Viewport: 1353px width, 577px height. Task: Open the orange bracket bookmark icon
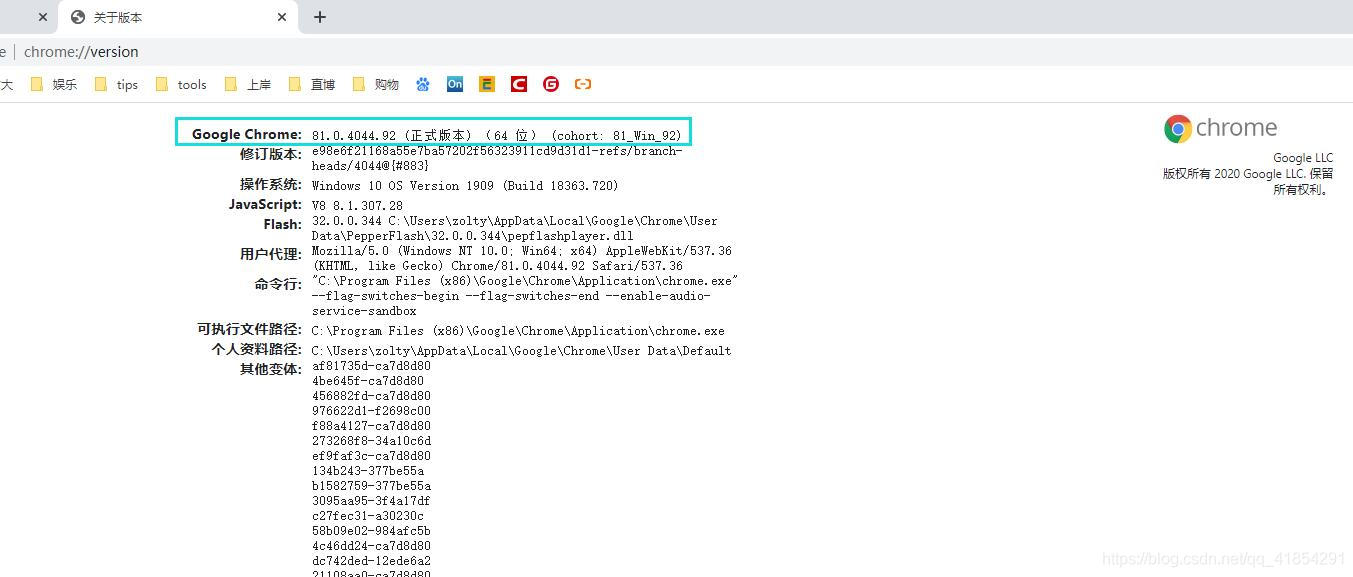point(583,85)
